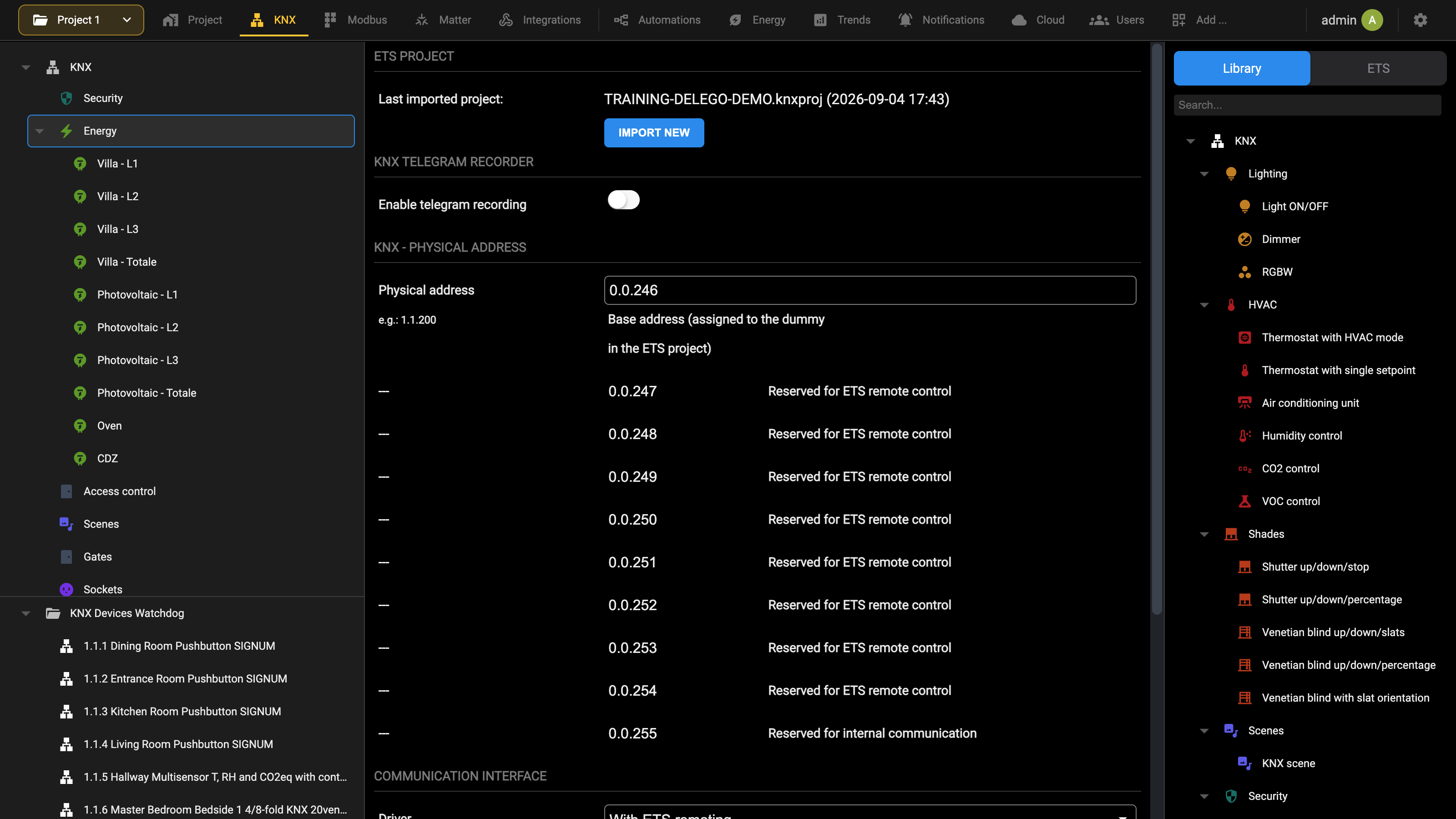Switch to the ETS library tab
The width and height of the screenshot is (1456, 819).
1378,68
